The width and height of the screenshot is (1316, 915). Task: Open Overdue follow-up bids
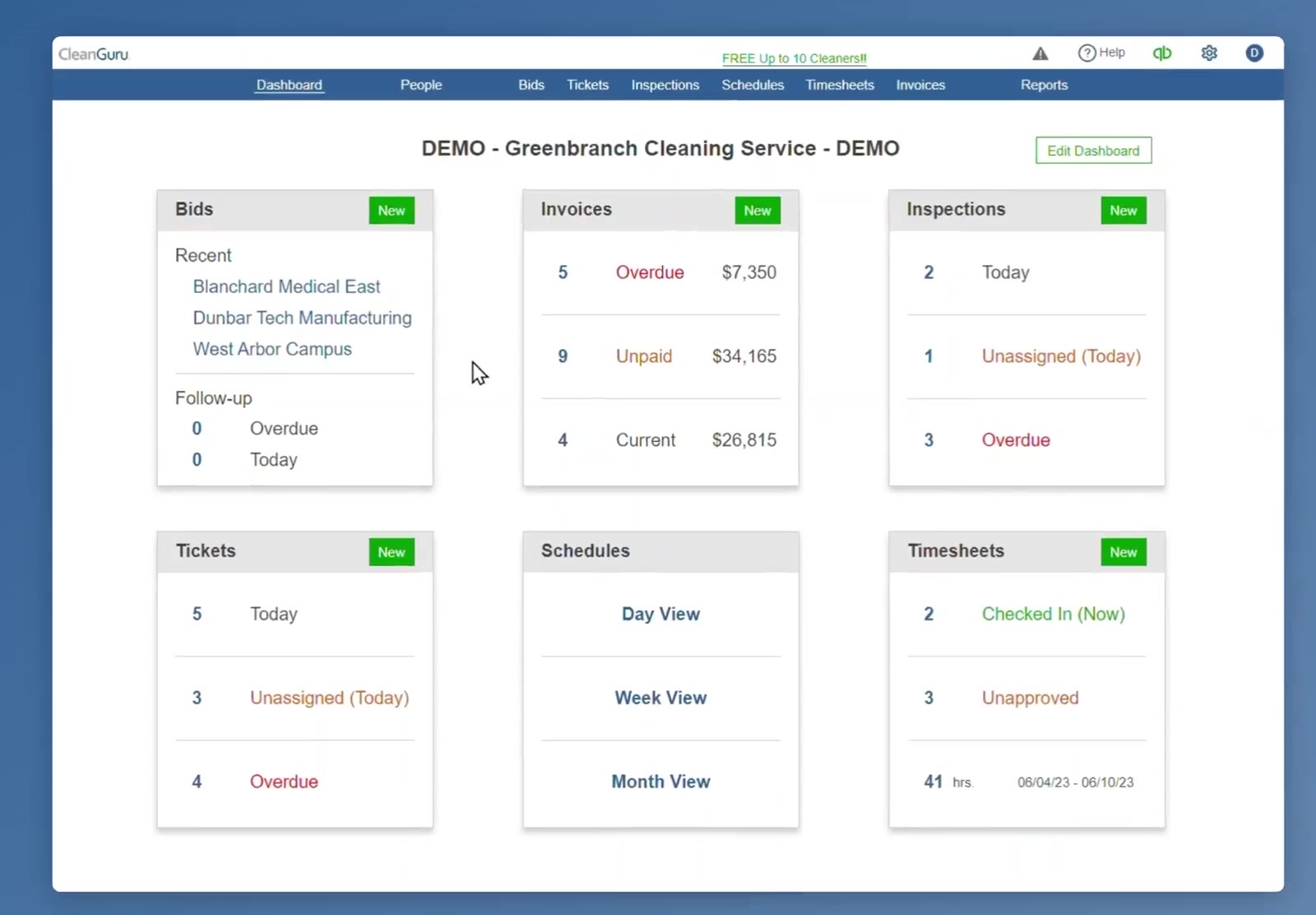(284, 429)
